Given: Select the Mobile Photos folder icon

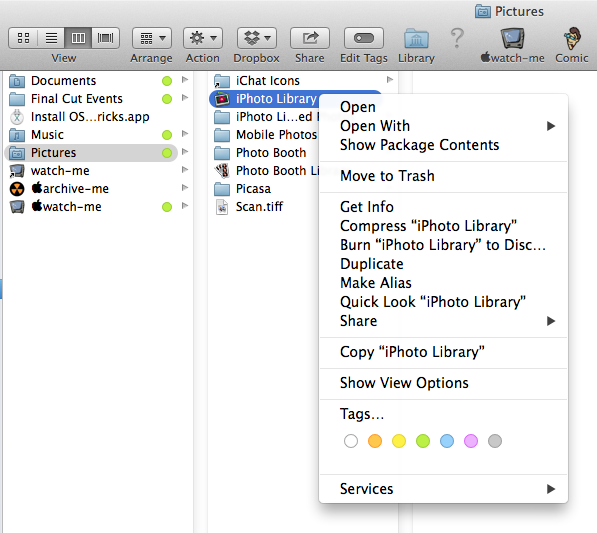Looking at the screenshot, I should 222,135.
